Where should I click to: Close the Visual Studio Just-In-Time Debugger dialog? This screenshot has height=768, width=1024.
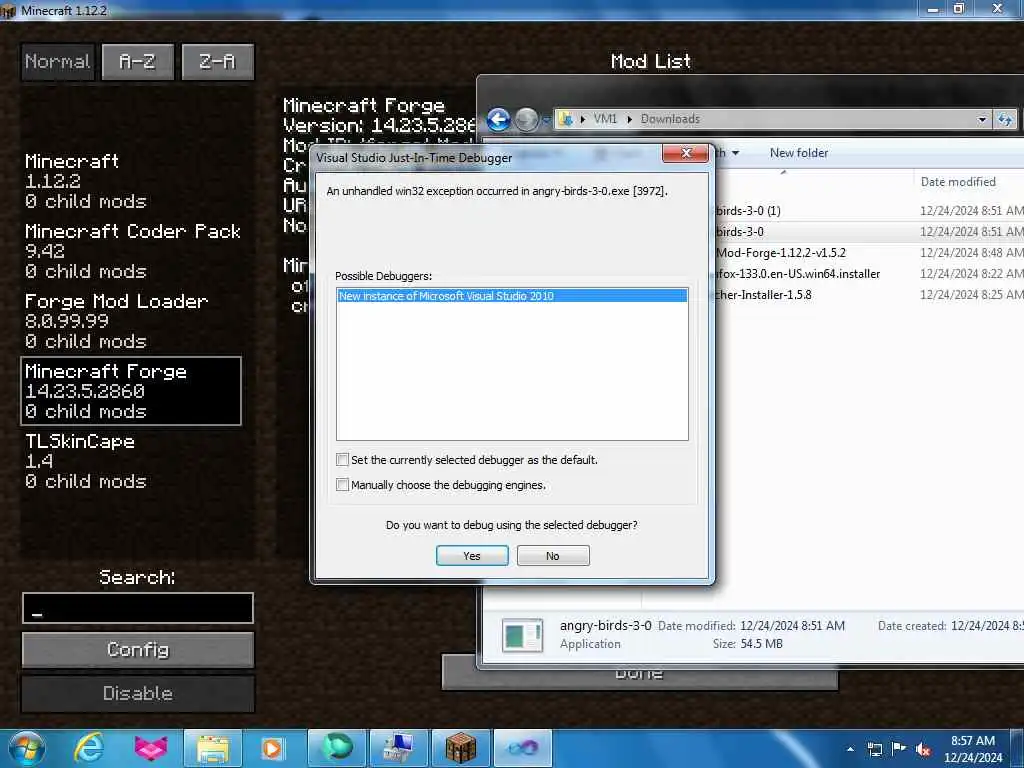(685, 153)
